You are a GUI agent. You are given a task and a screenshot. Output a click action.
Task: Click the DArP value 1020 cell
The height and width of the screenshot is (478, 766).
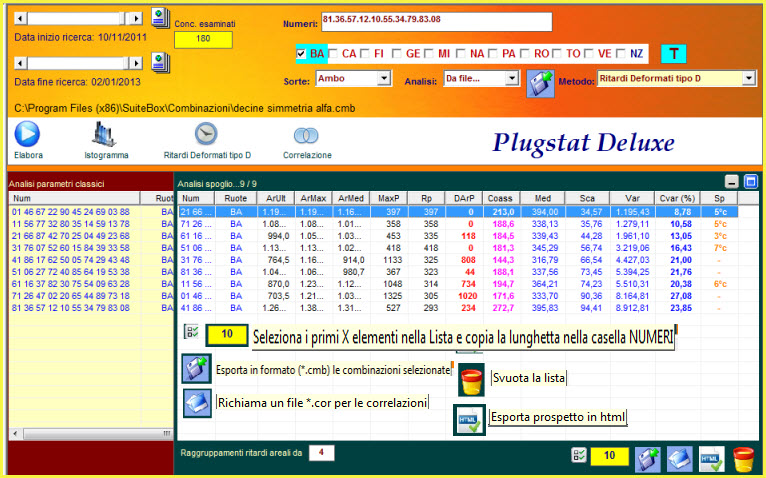tap(464, 296)
